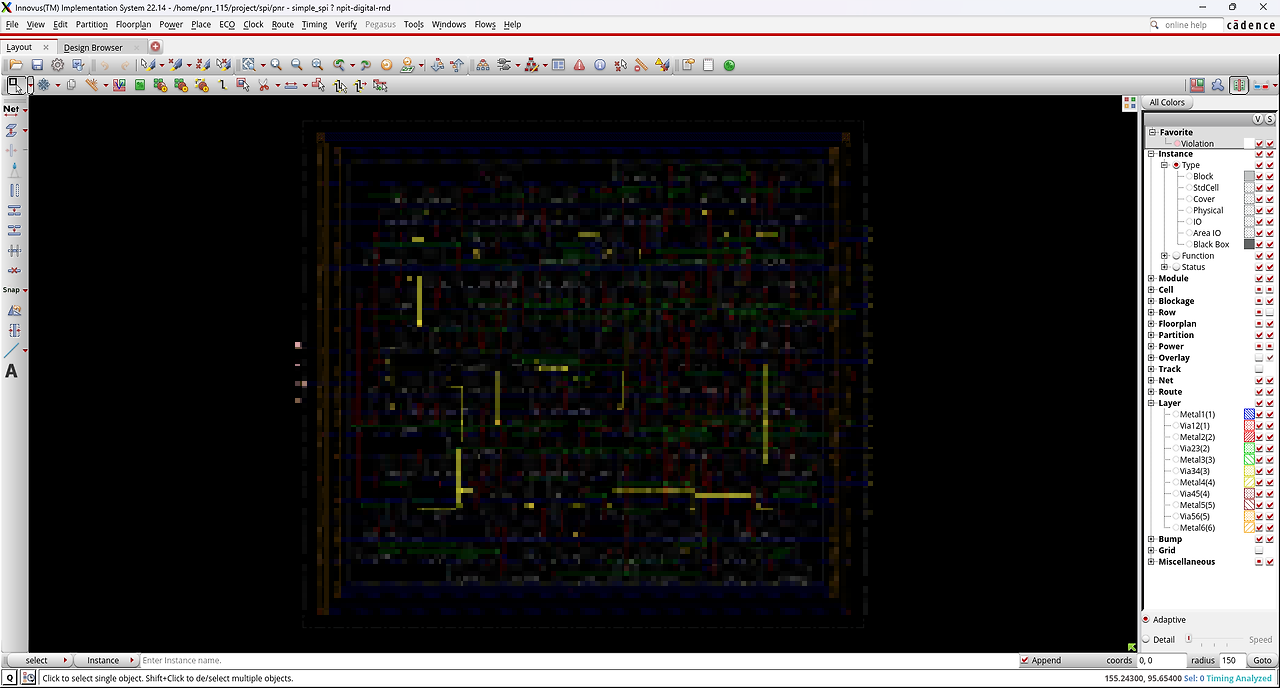Toggle the Append checkbox
The image size is (1280, 688).
(1025, 660)
